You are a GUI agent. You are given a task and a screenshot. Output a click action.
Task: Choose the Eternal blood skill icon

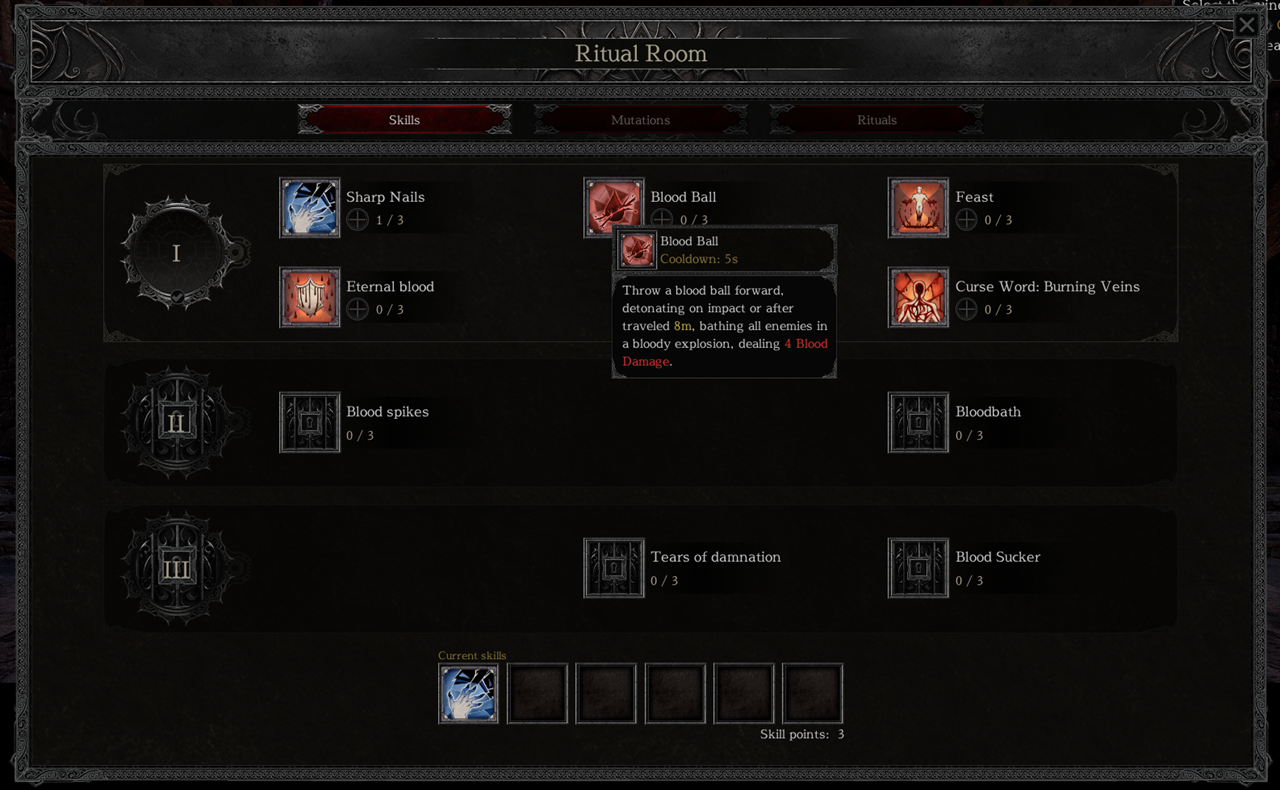(310, 297)
